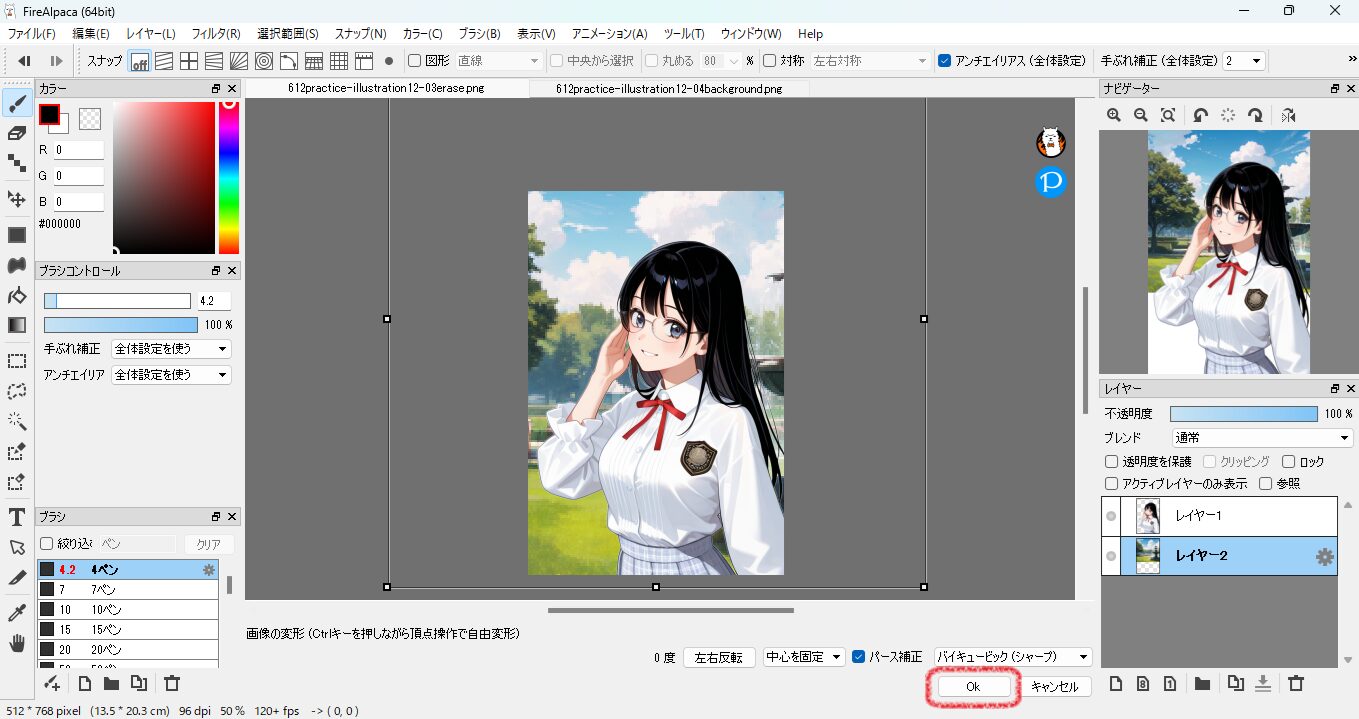The image size is (1359, 719).
Task: Open the layer settings gear on レイヤー2
Action: [1325, 557]
